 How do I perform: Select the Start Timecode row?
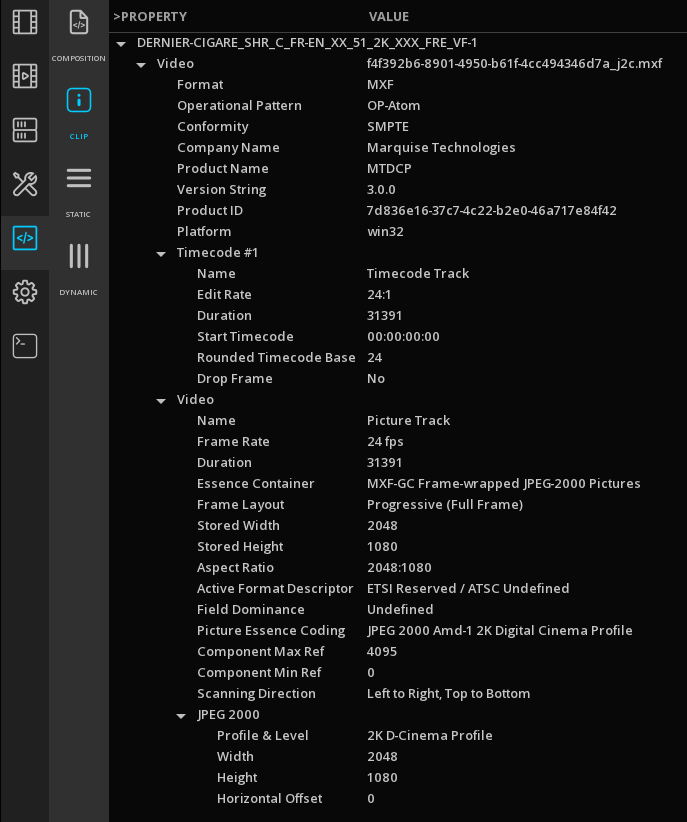coord(398,337)
